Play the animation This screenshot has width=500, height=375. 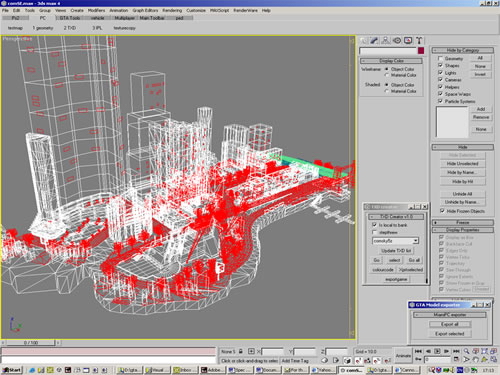(x=437, y=351)
